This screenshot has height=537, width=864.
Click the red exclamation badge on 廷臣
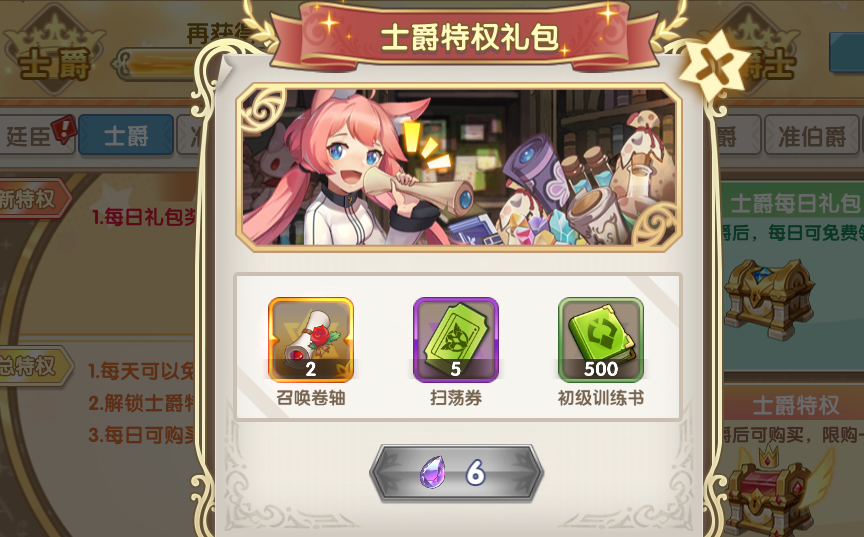(63, 129)
